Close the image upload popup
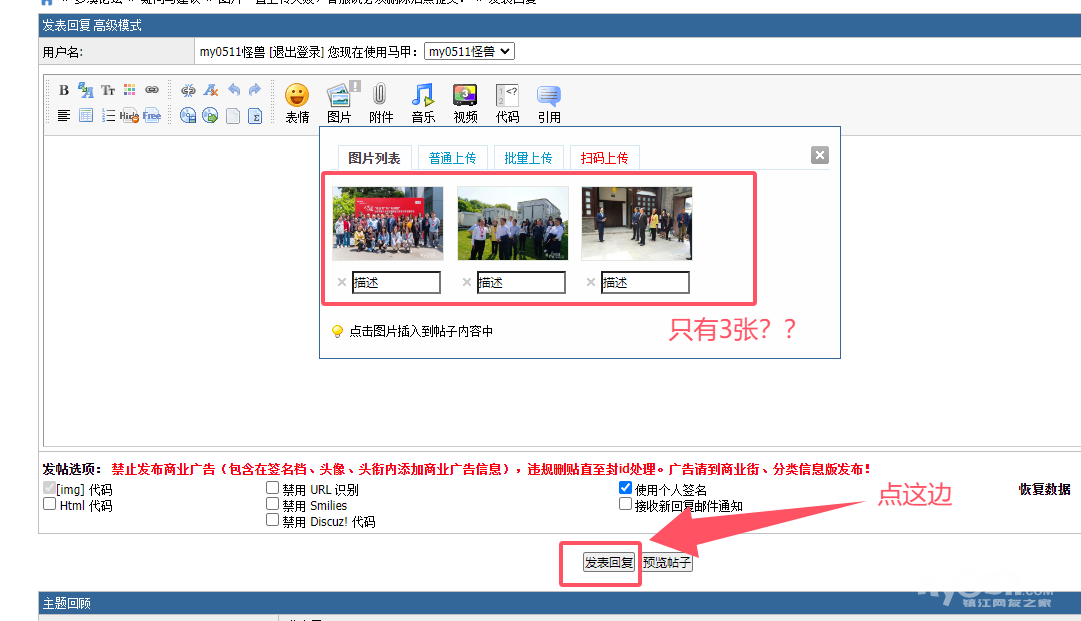 coord(820,155)
